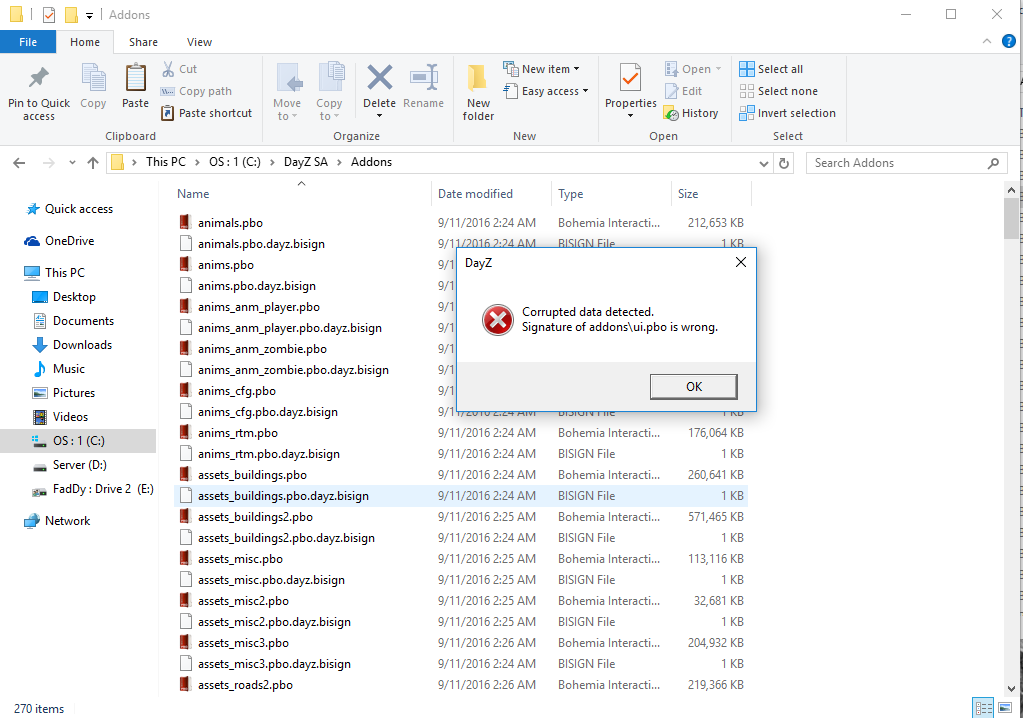Close the DayZ error dialog
The image size is (1023, 718).
(x=741, y=262)
